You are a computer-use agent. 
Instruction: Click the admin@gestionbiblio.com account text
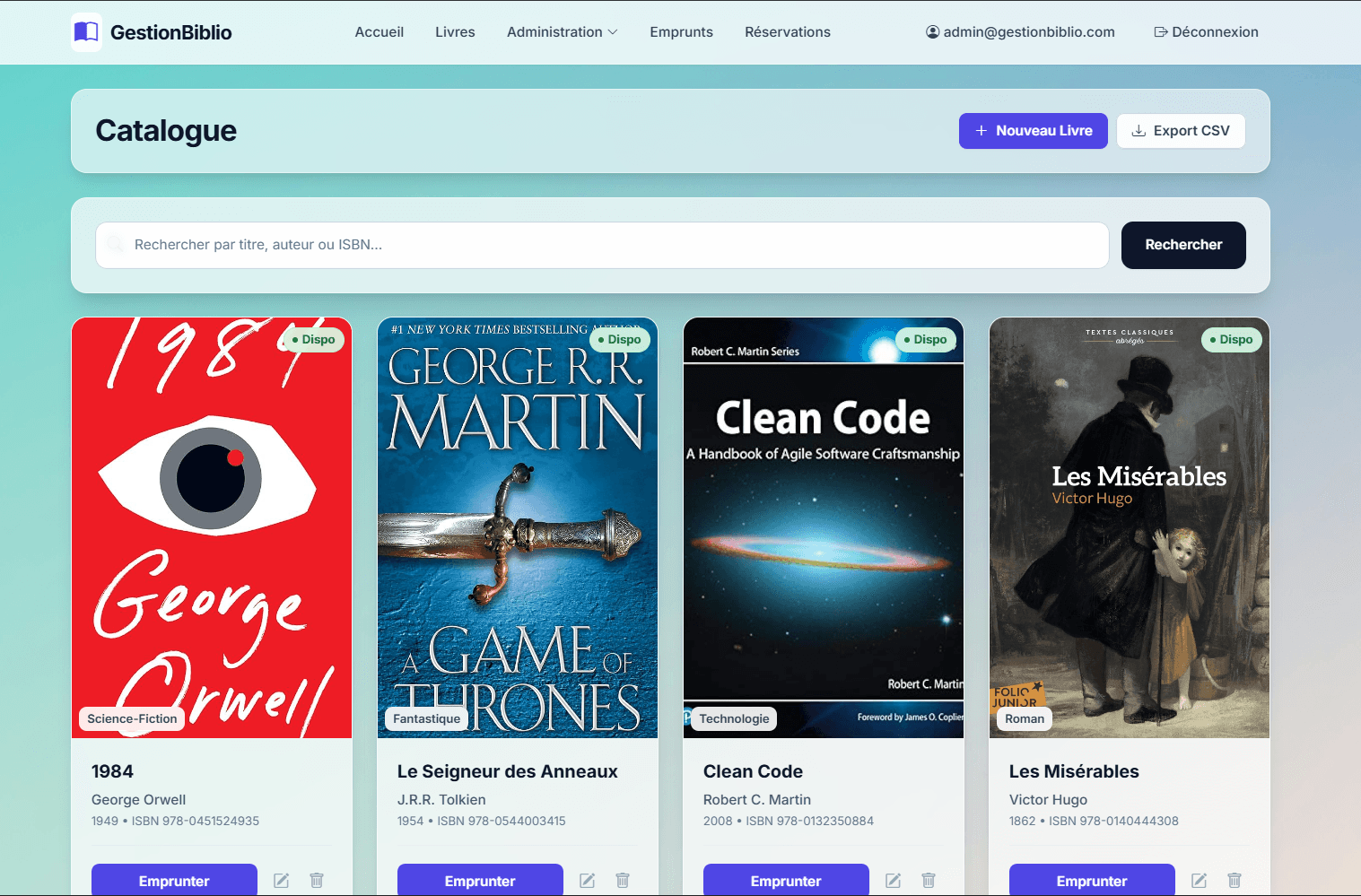(x=1029, y=32)
